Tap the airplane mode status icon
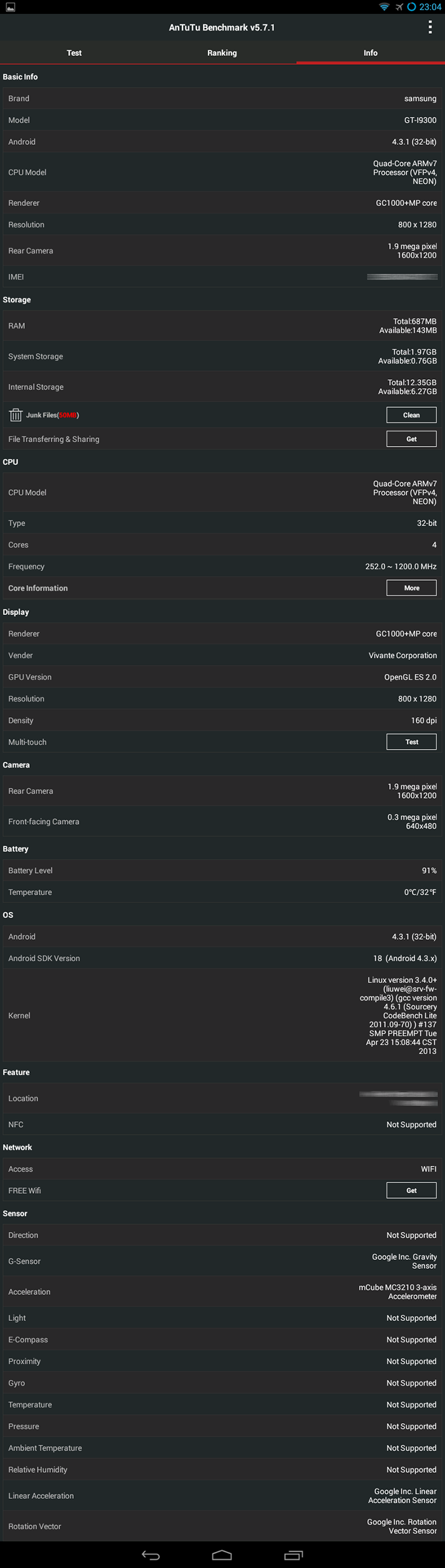 (399, 7)
